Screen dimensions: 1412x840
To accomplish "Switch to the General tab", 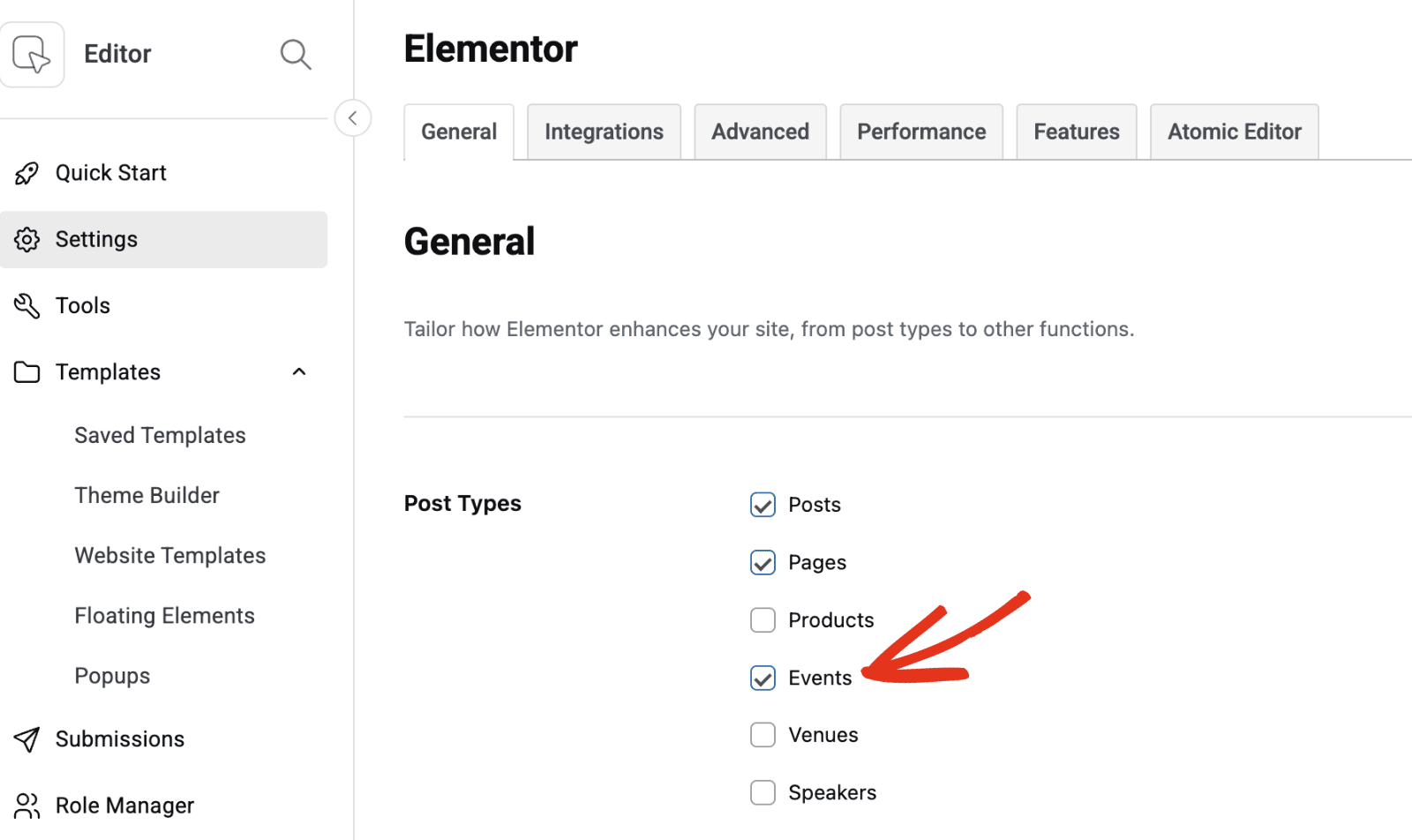I will [x=459, y=132].
